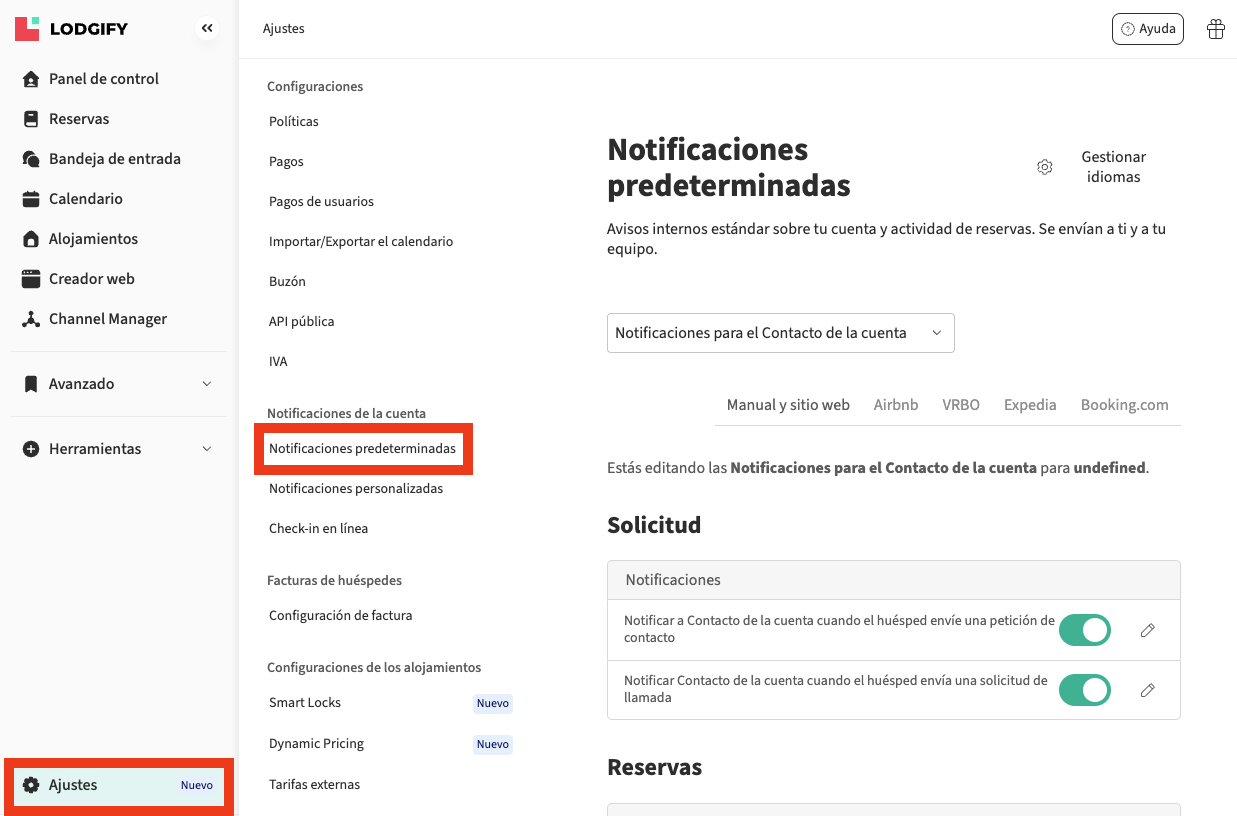
Task: Open Reservas via its sidebar icon
Action: [31, 119]
